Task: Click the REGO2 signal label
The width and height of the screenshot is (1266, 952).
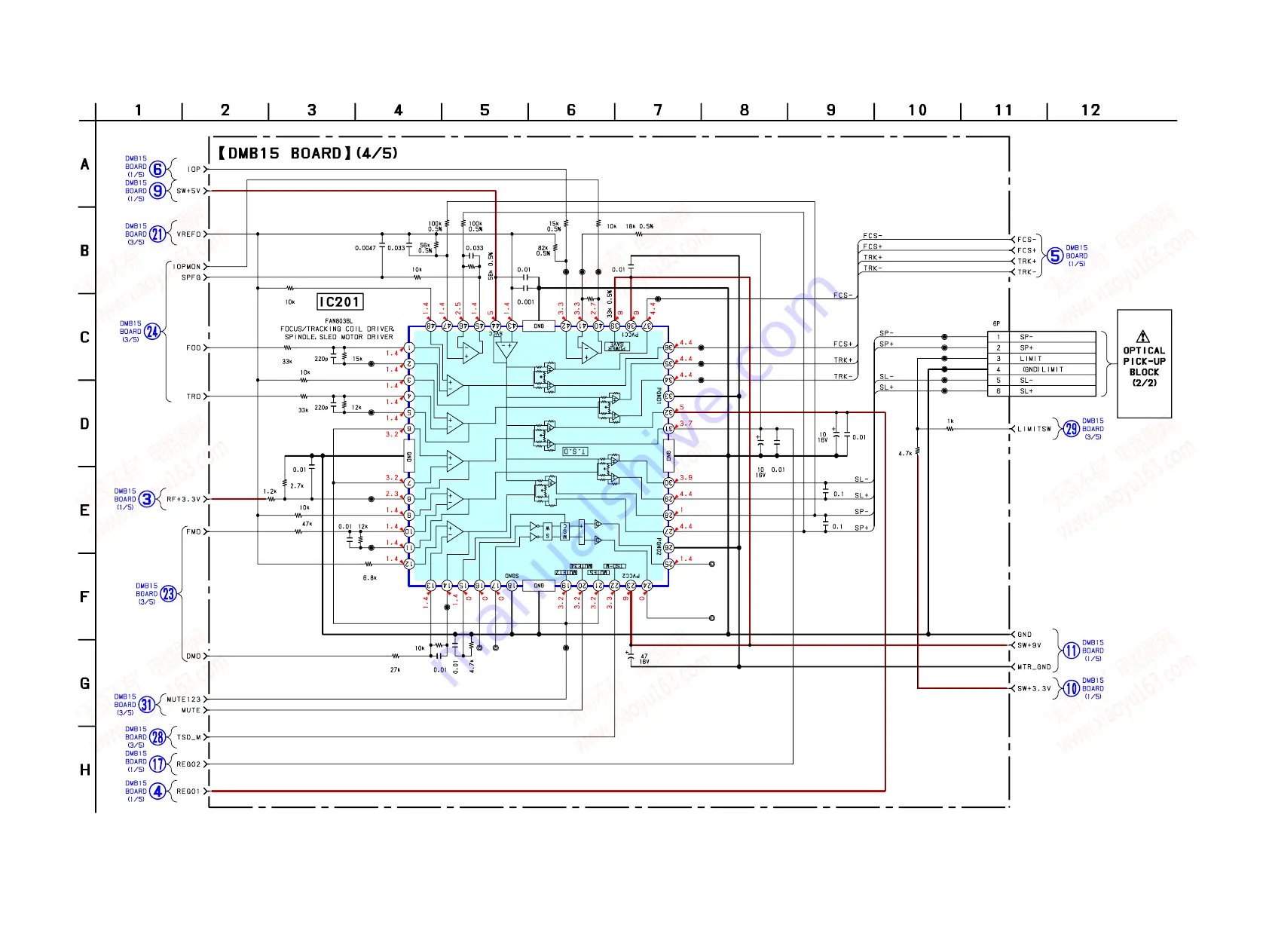Action: click(x=188, y=764)
